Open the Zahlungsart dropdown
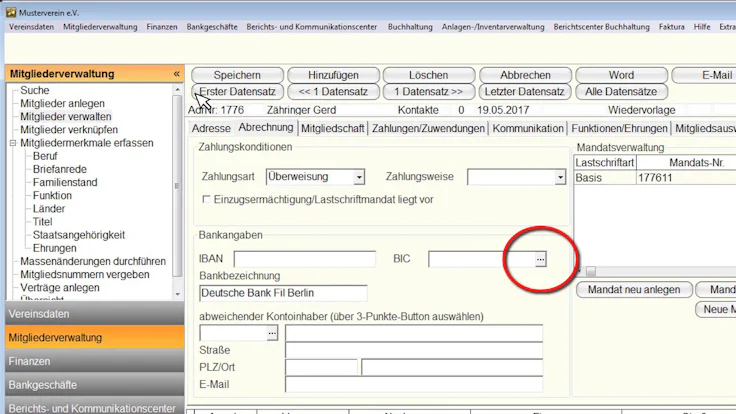The width and height of the screenshot is (736, 414). pos(359,177)
